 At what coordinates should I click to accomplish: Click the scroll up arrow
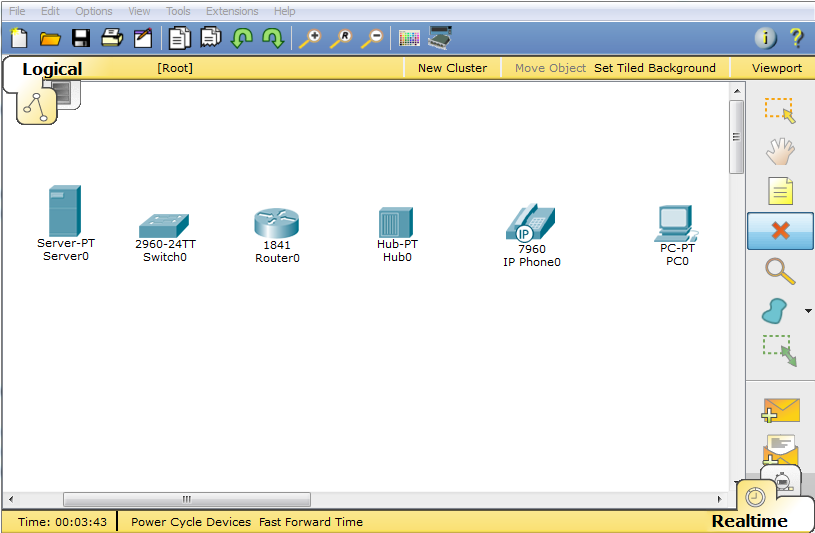point(737,91)
